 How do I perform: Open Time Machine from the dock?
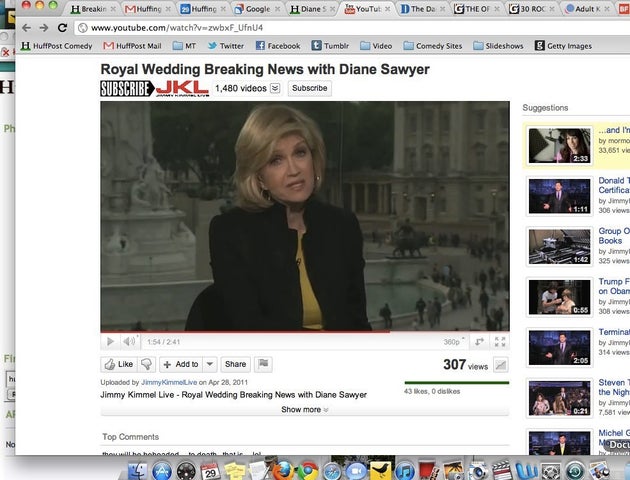[575, 472]
